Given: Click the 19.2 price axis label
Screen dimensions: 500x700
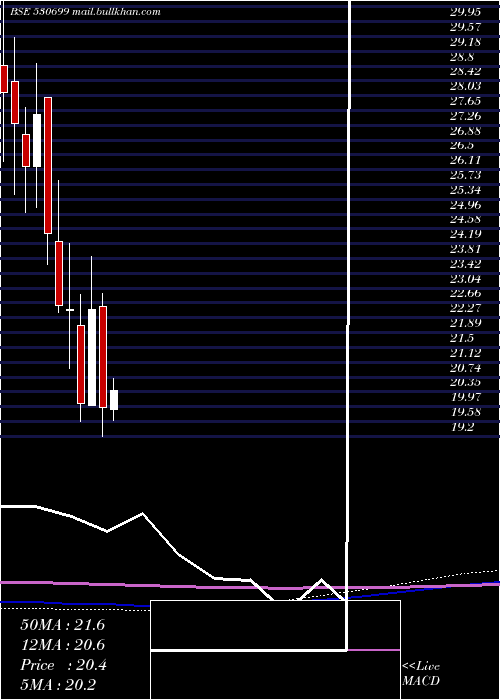Looking at the screenshot, I should pyautogui.click(x=462, y=427).
